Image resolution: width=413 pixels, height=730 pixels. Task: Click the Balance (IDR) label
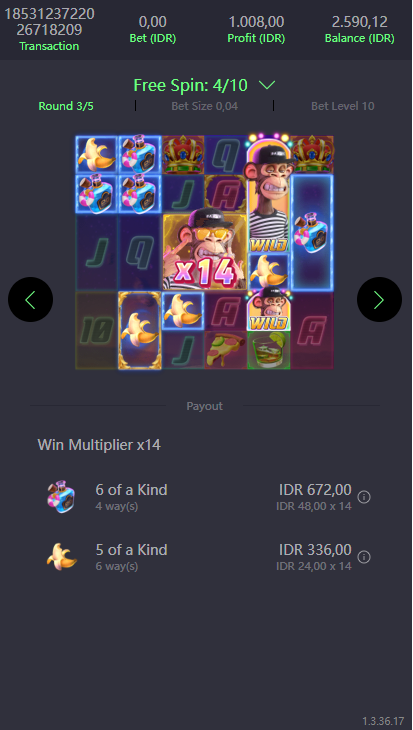tap(359, 38)
